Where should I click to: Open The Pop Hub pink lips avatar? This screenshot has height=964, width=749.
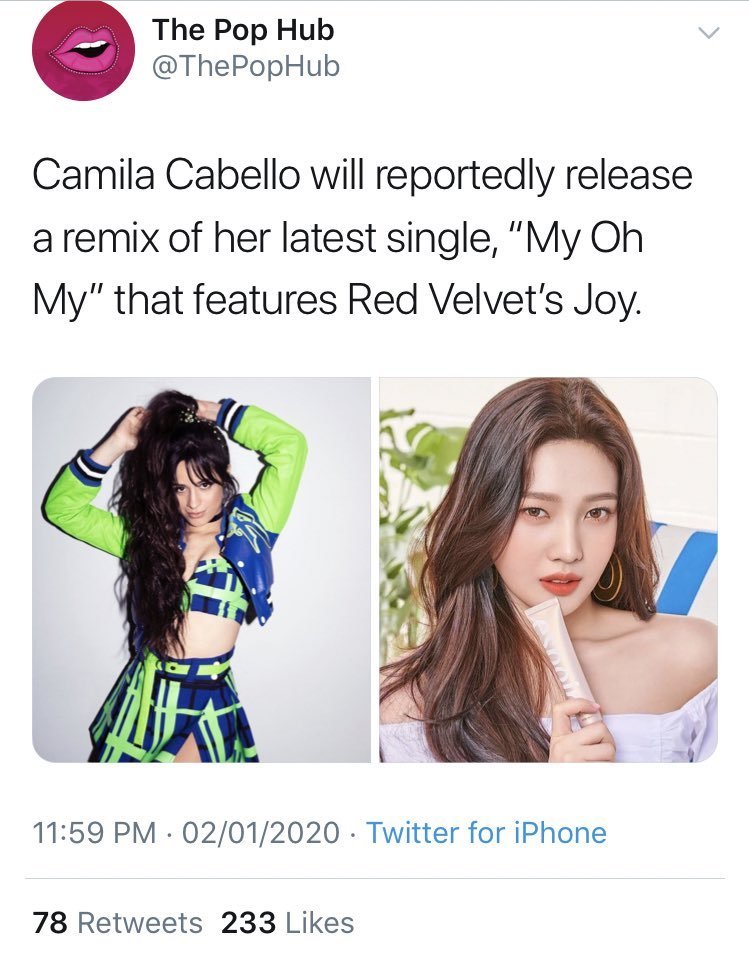coord(83,50)
